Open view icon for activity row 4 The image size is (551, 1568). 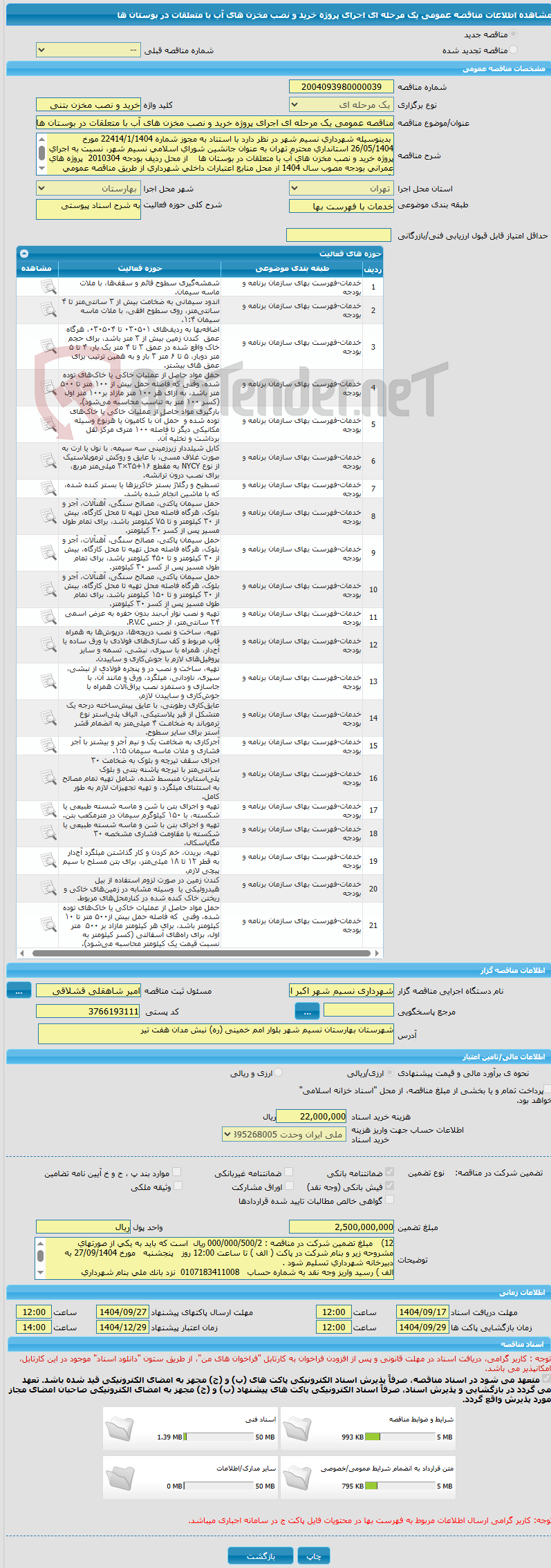pyautogui.click(x=48, y=388)
